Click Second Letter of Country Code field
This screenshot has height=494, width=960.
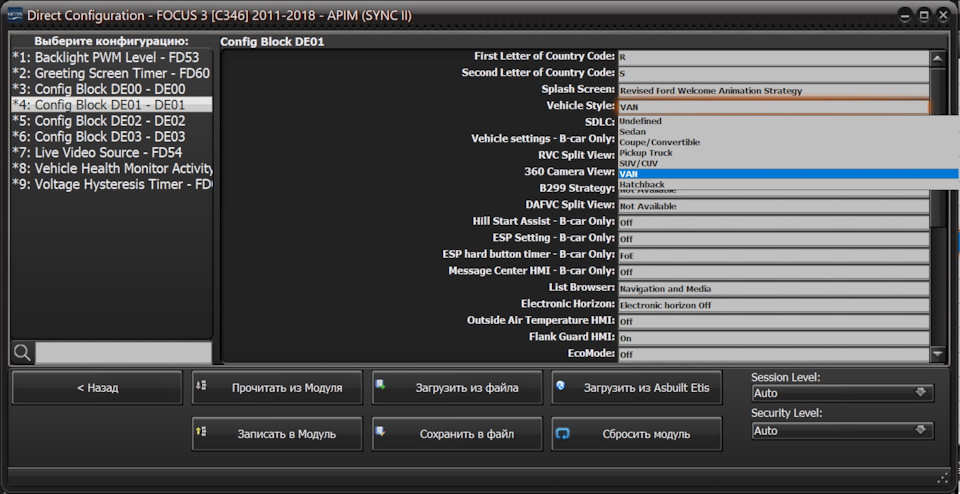pyautogui.click(x=774, y=74)
